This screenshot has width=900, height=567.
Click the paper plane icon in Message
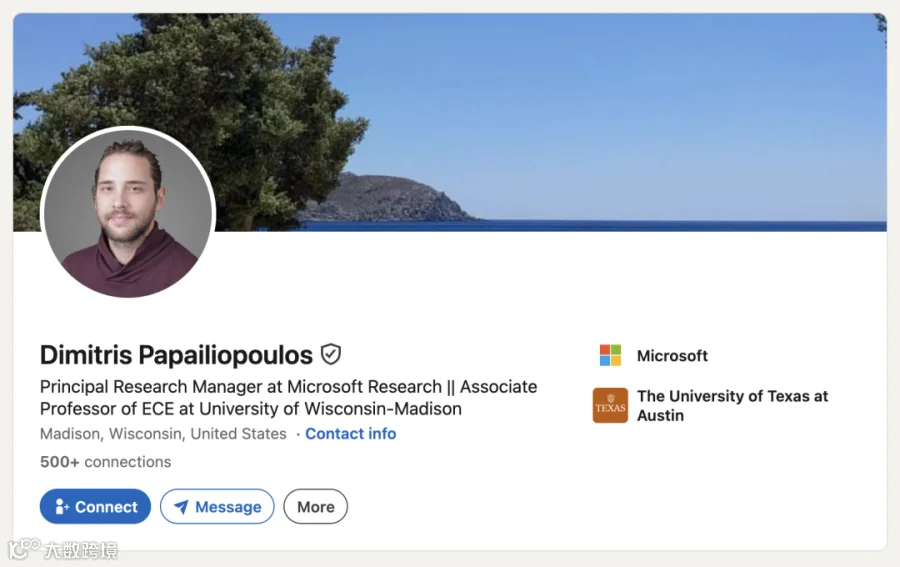pyautogui.click(x=181, y=507)
